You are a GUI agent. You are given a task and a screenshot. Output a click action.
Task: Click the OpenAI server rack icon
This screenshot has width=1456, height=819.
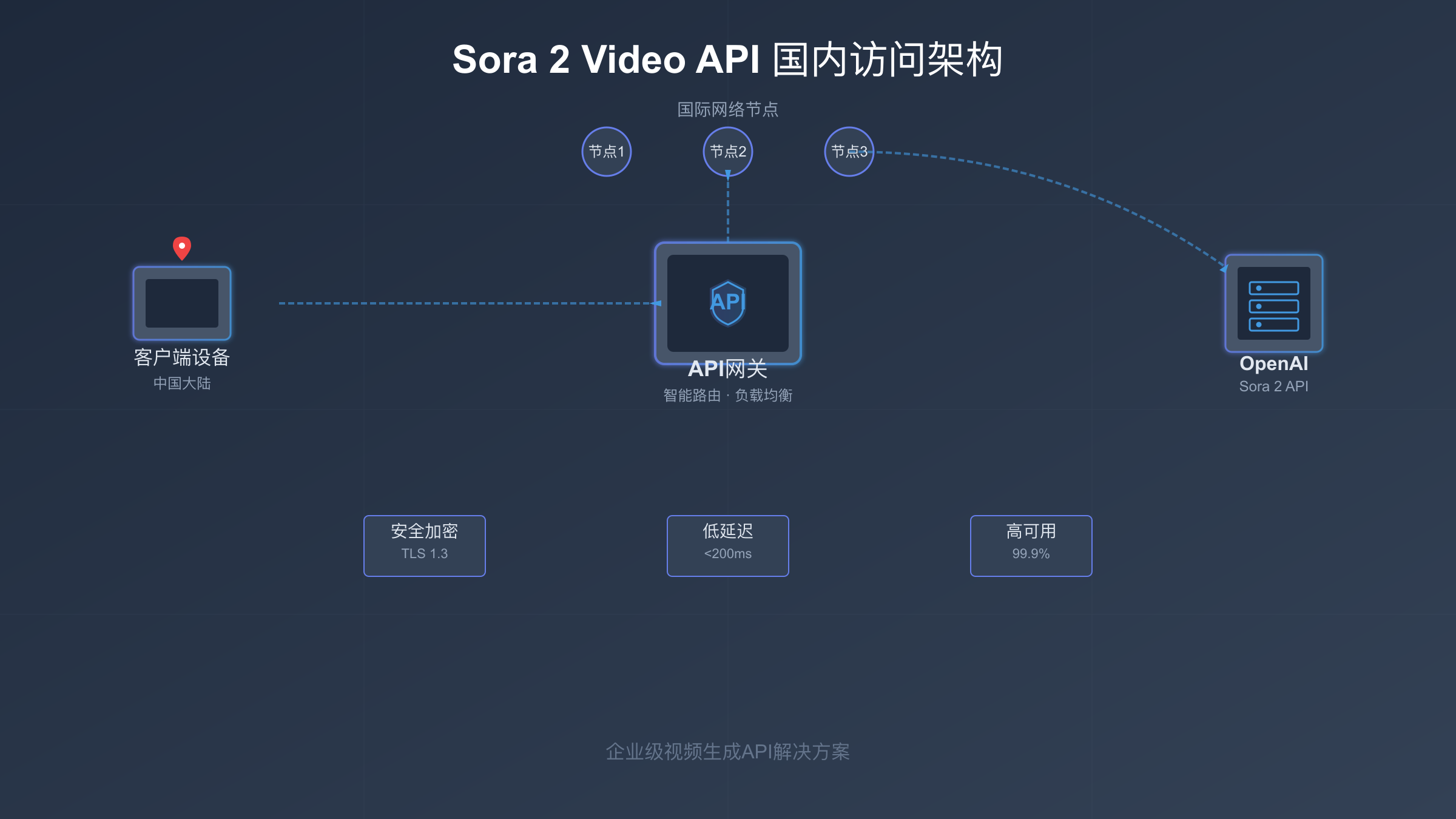click(x=1273, y=306)
